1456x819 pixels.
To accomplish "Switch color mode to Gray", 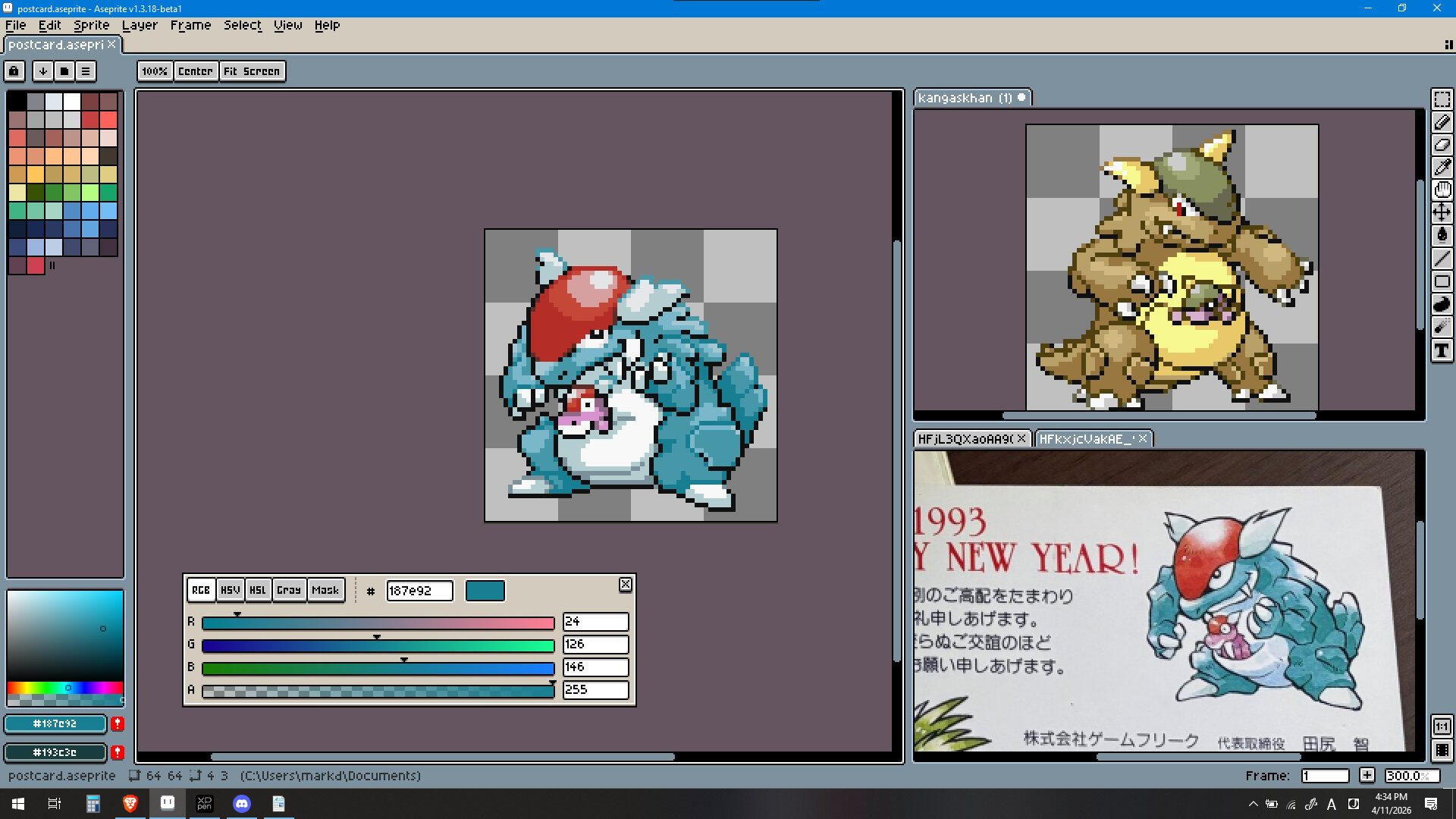I will click(x=289, y=590).
